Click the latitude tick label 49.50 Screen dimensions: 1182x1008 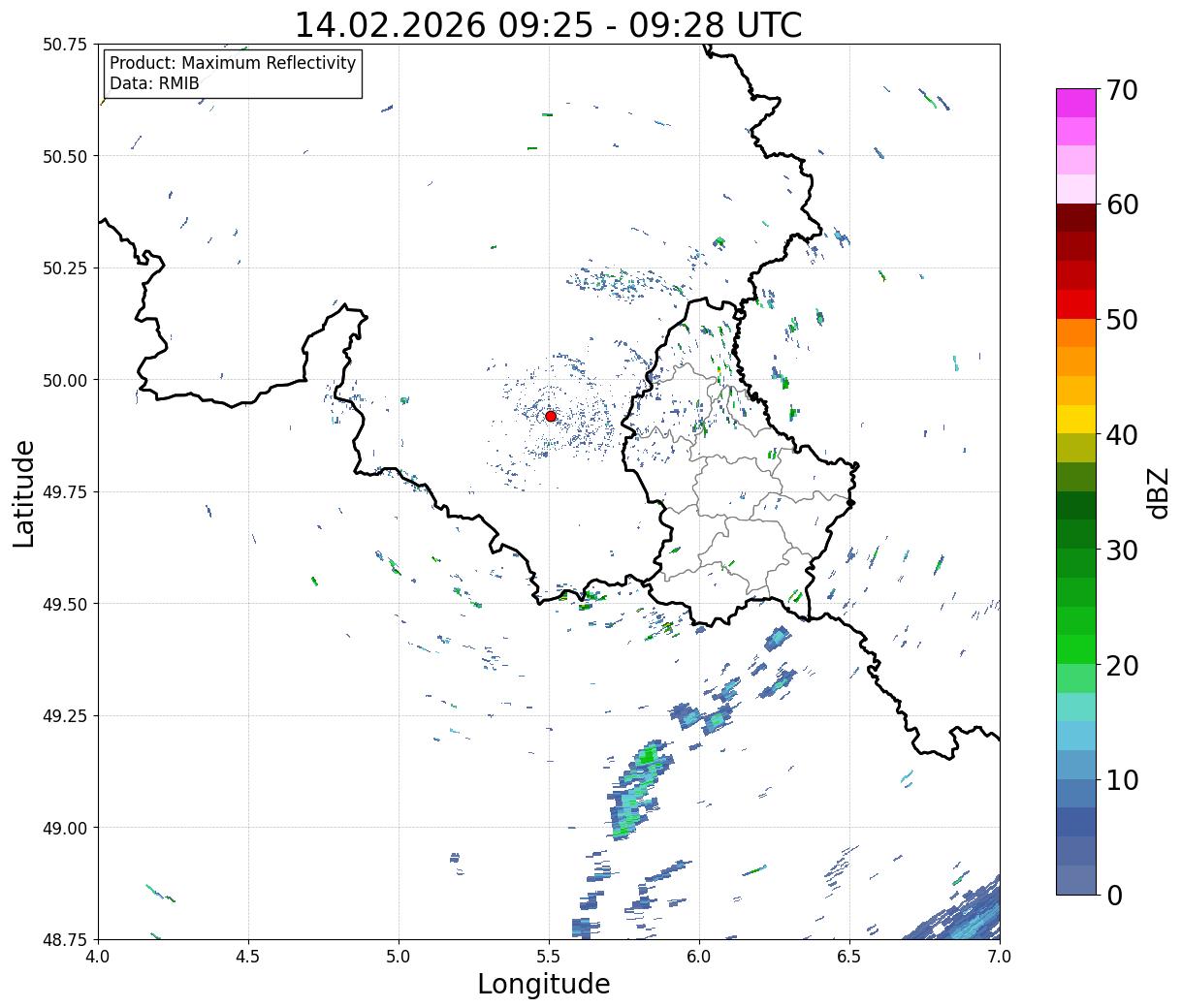tap(64, 604)
